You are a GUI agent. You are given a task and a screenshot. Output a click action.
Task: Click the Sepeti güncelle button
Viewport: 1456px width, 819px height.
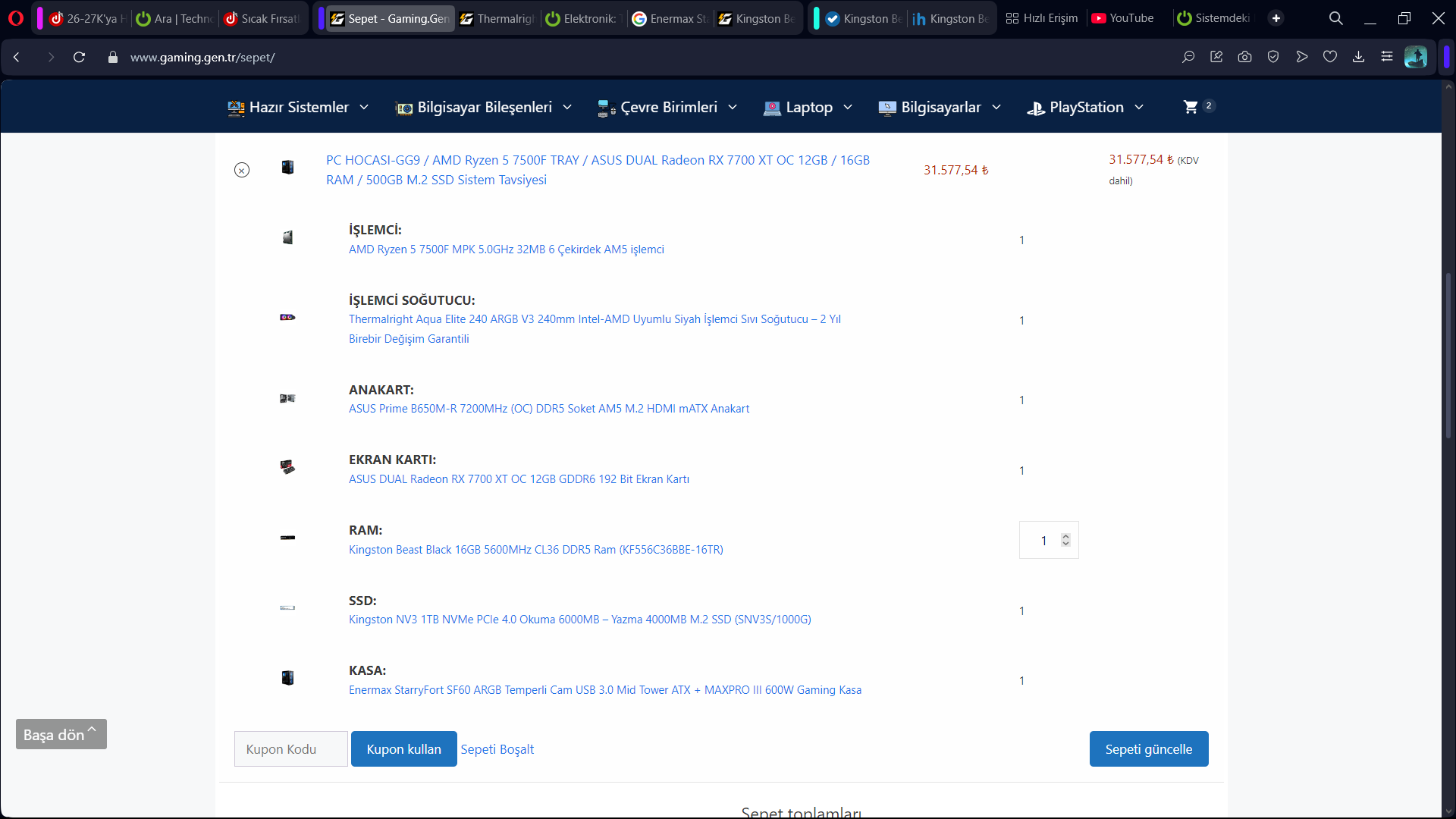(x=1148, y=749)
